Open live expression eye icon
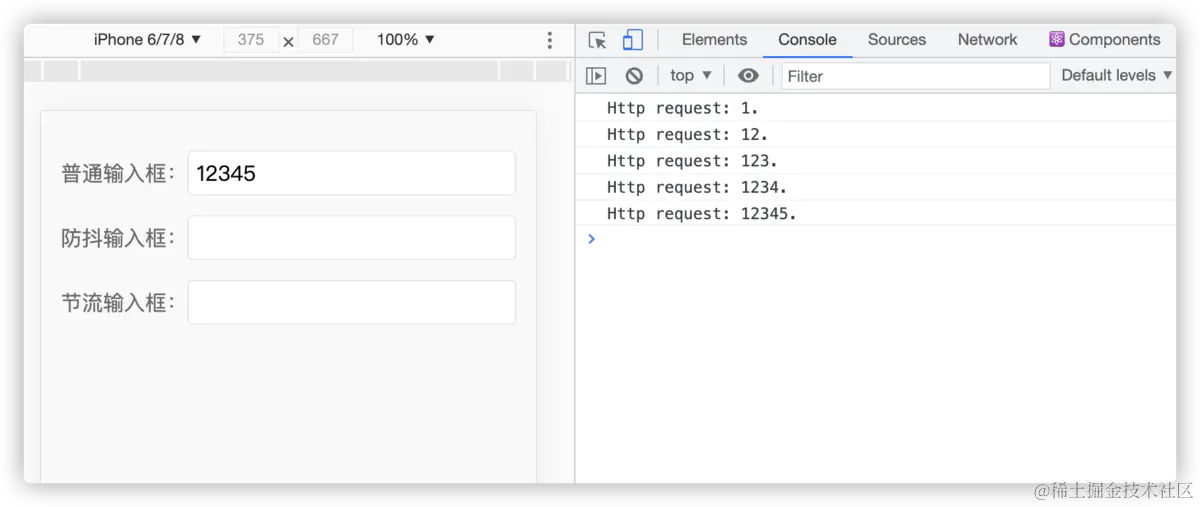The height and width of the screenshot is (507, 1200). click(748, 75)
